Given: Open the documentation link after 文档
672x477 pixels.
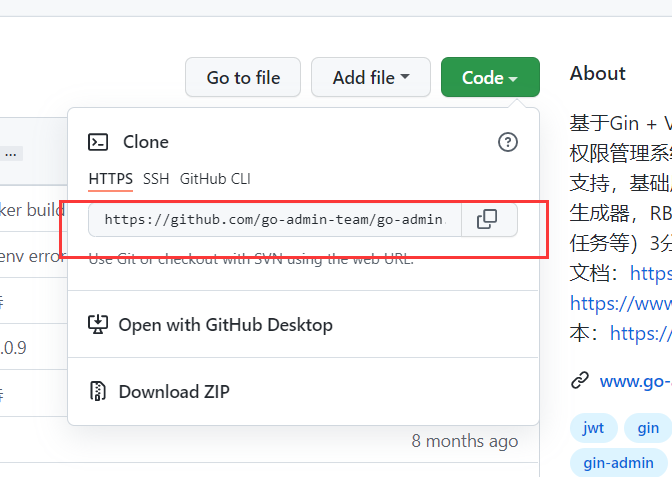Looking at the screenshot, I should click(x=651, y=273).
